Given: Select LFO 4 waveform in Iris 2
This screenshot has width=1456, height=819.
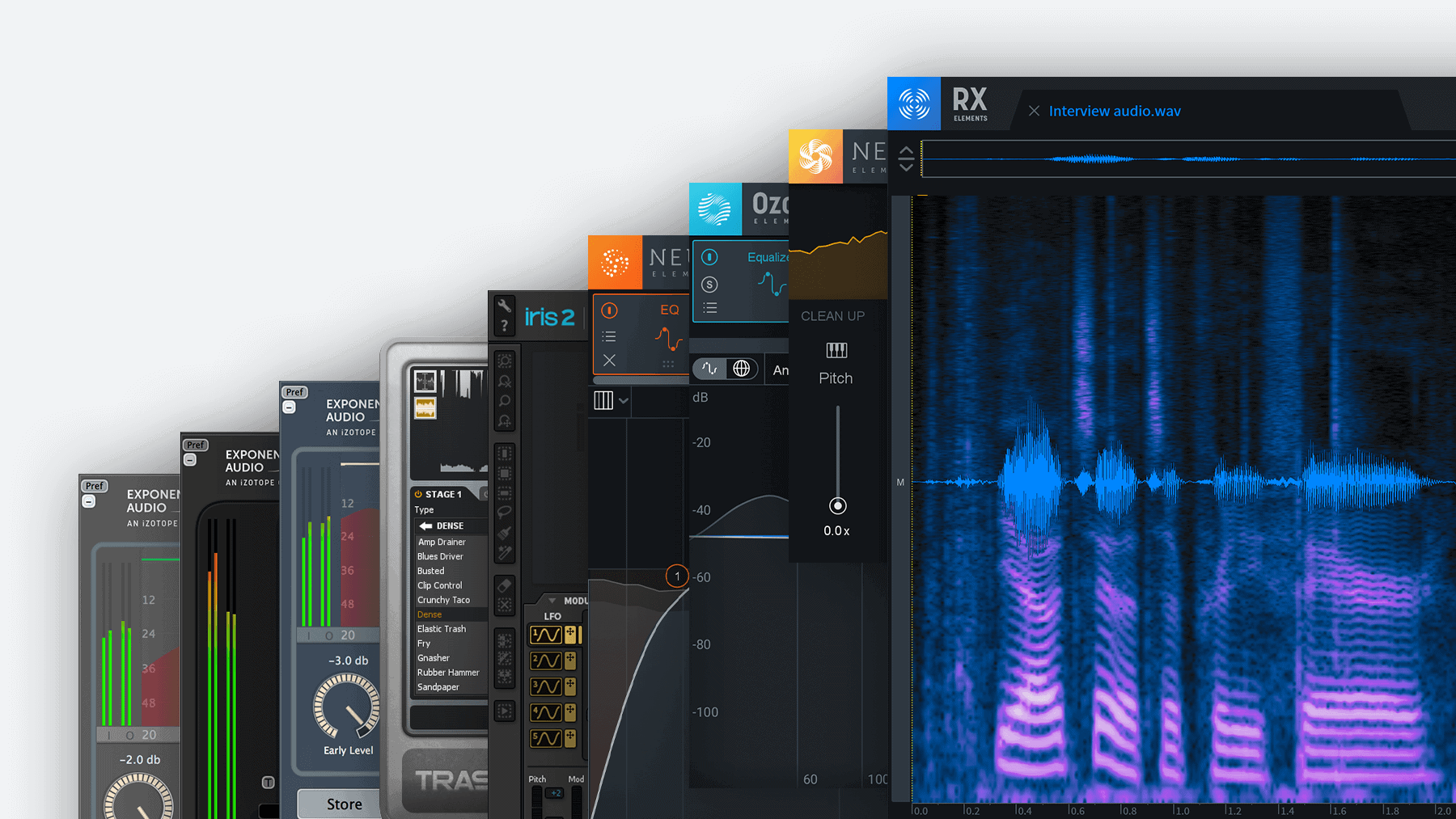Looking at the screenshot, I should click(546, 712).
